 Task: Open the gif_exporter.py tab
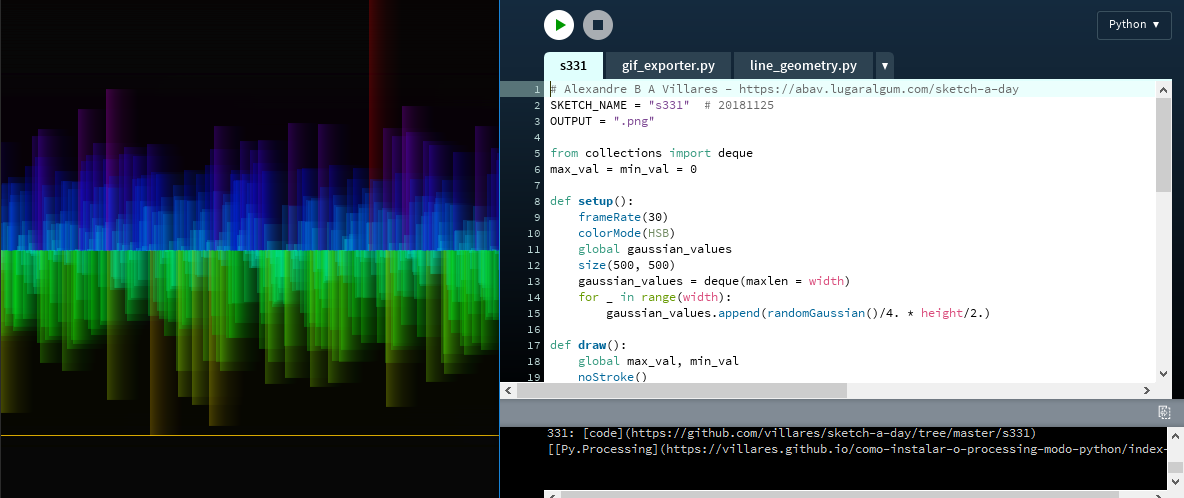coord(668,66)
